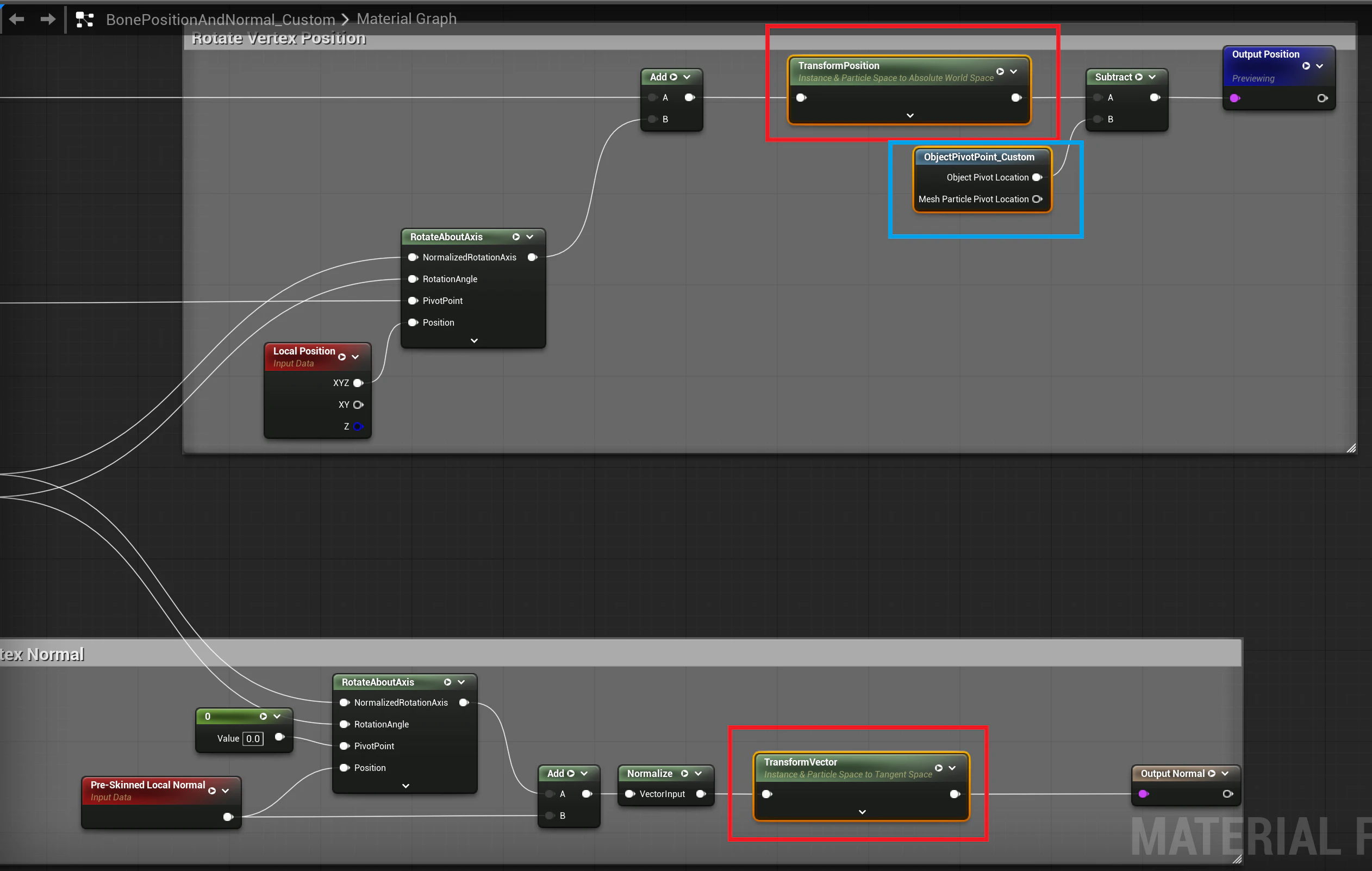Click the blue Z output pin of Local Position
The width and height of the screenshot is (1372, 871).
point(358,426)
